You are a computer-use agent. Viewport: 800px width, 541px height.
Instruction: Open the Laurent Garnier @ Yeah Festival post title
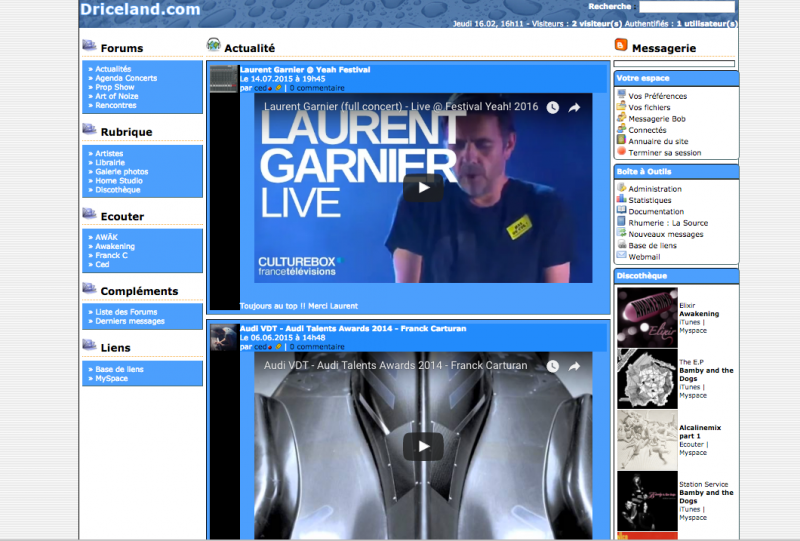pyautogui.click(x=305, y=70)
